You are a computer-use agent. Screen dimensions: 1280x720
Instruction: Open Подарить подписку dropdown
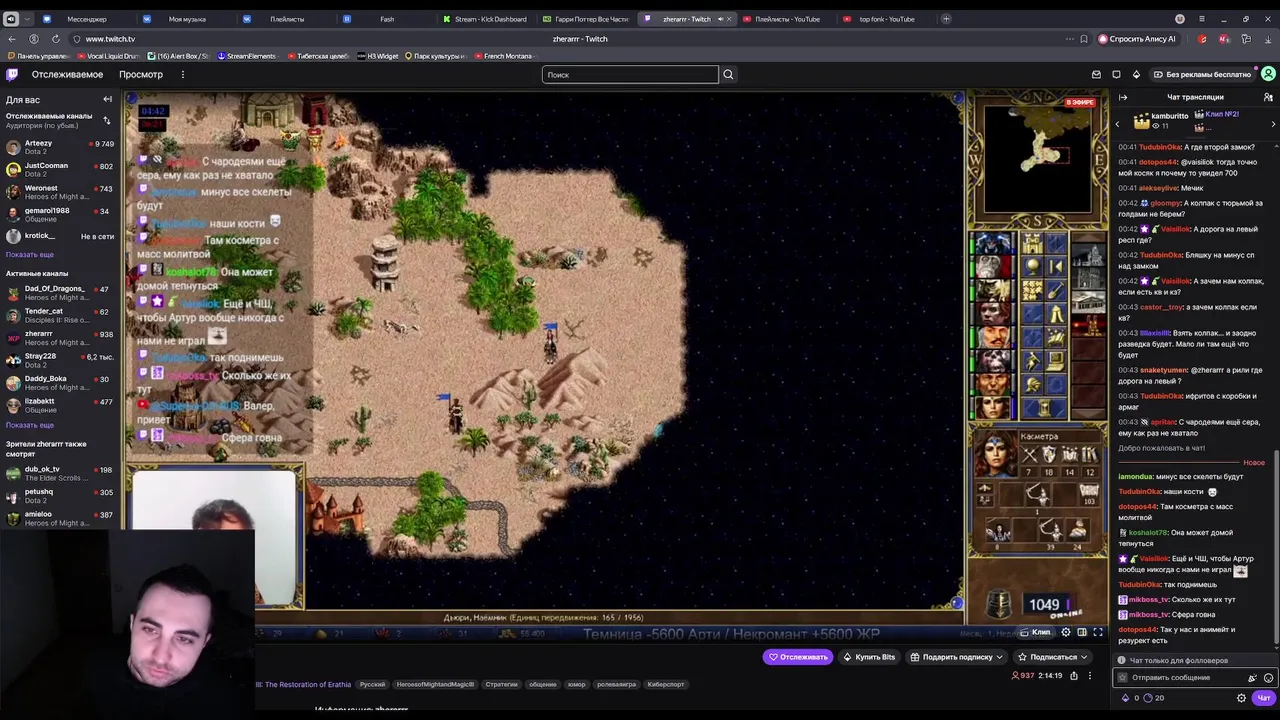coord(957,657)
